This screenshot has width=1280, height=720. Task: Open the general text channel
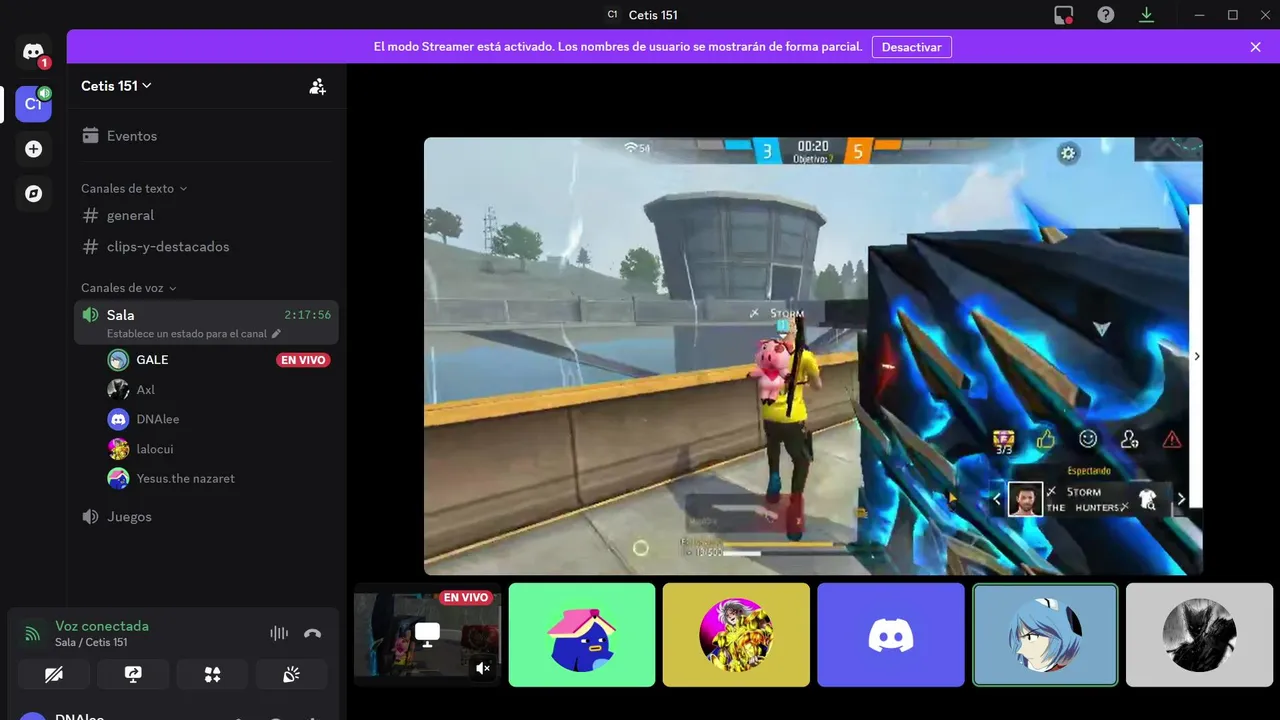pos(206,215)
